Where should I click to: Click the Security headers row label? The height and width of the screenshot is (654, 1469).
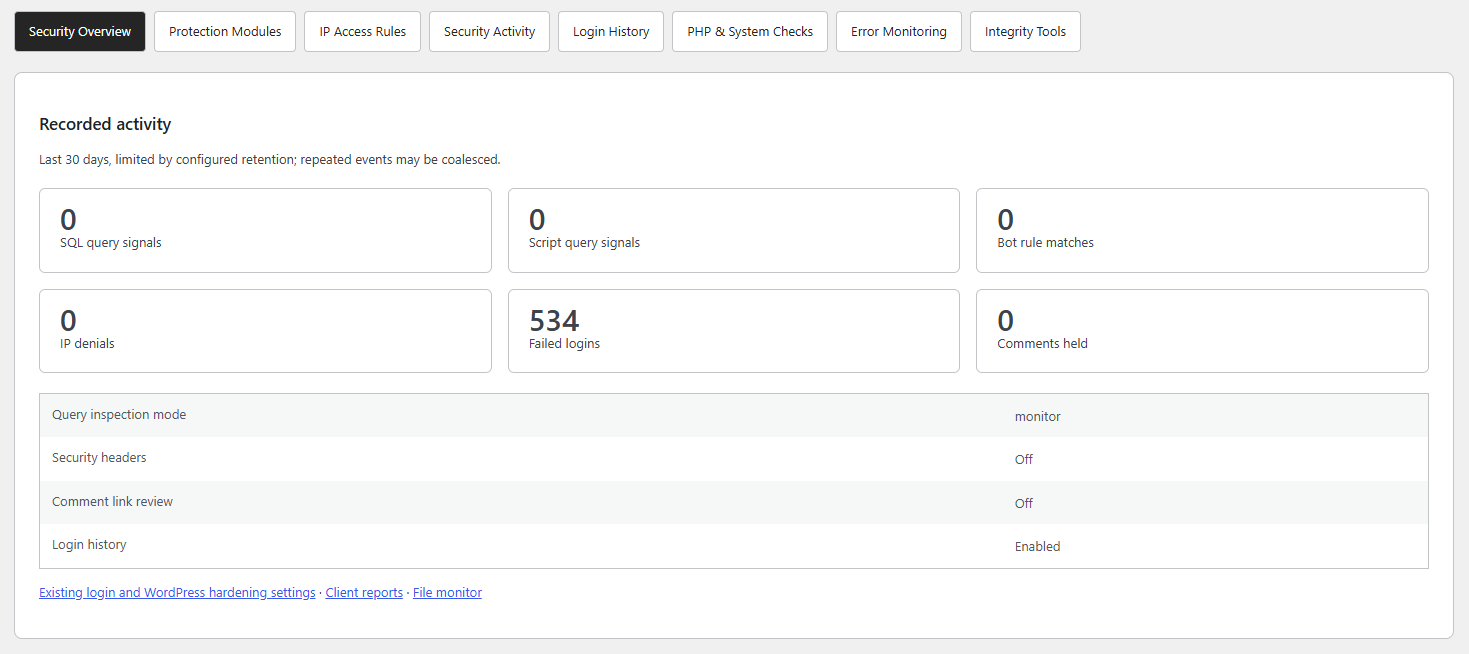click(99, 457)
